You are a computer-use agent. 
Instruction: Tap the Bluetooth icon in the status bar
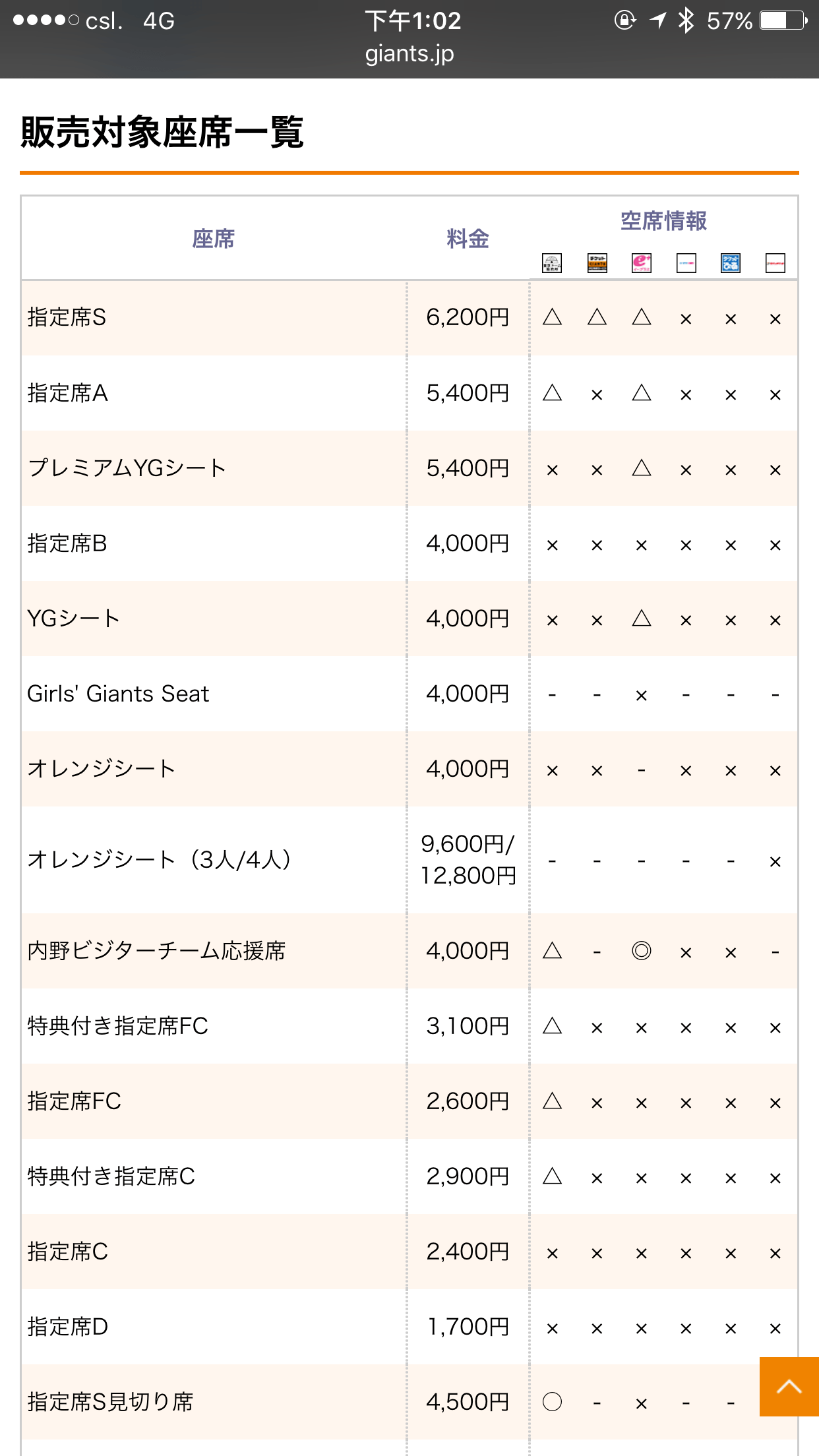pyautogui.click(x=686, y=21)
